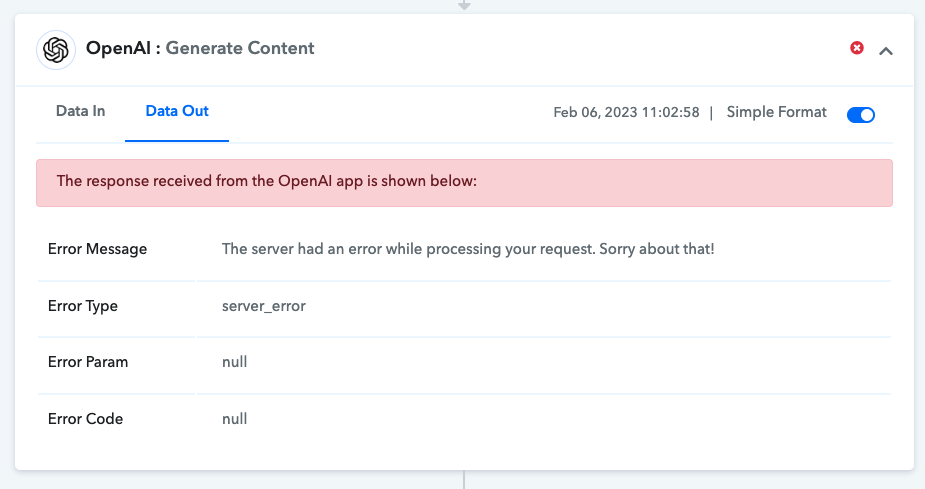This screenshot has width=925, height=489.
Task: Click the connector arrow above the step
Action: coord(464,5)
